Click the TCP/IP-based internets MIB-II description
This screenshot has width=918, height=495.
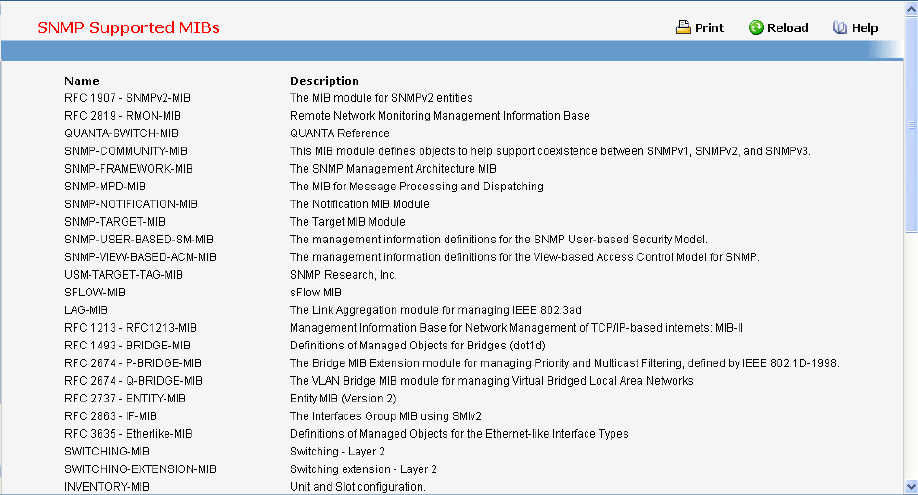(x=516, y=327)
